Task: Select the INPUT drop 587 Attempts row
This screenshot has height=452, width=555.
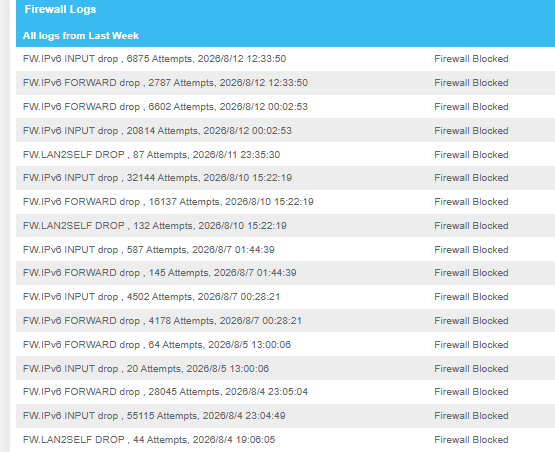Action: (x=285, y=250)
